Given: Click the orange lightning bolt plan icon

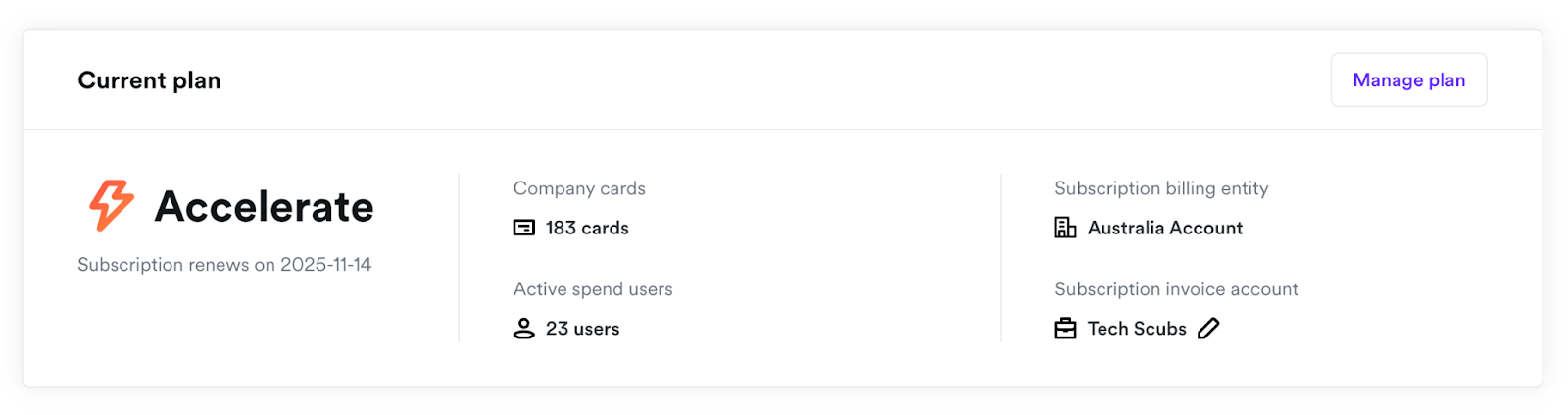Looking at the screenshot, I should pyautogui.click(x=111, y=205).
